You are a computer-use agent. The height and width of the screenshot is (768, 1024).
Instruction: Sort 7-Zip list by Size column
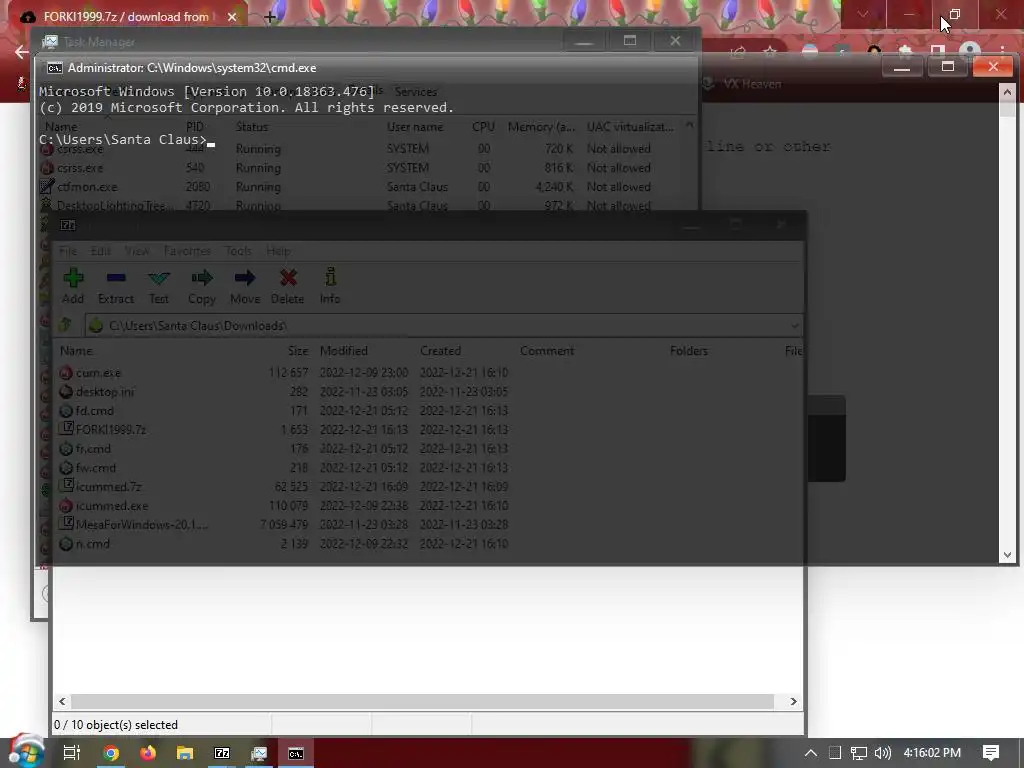pyautogui.click(x=298, y=351)
